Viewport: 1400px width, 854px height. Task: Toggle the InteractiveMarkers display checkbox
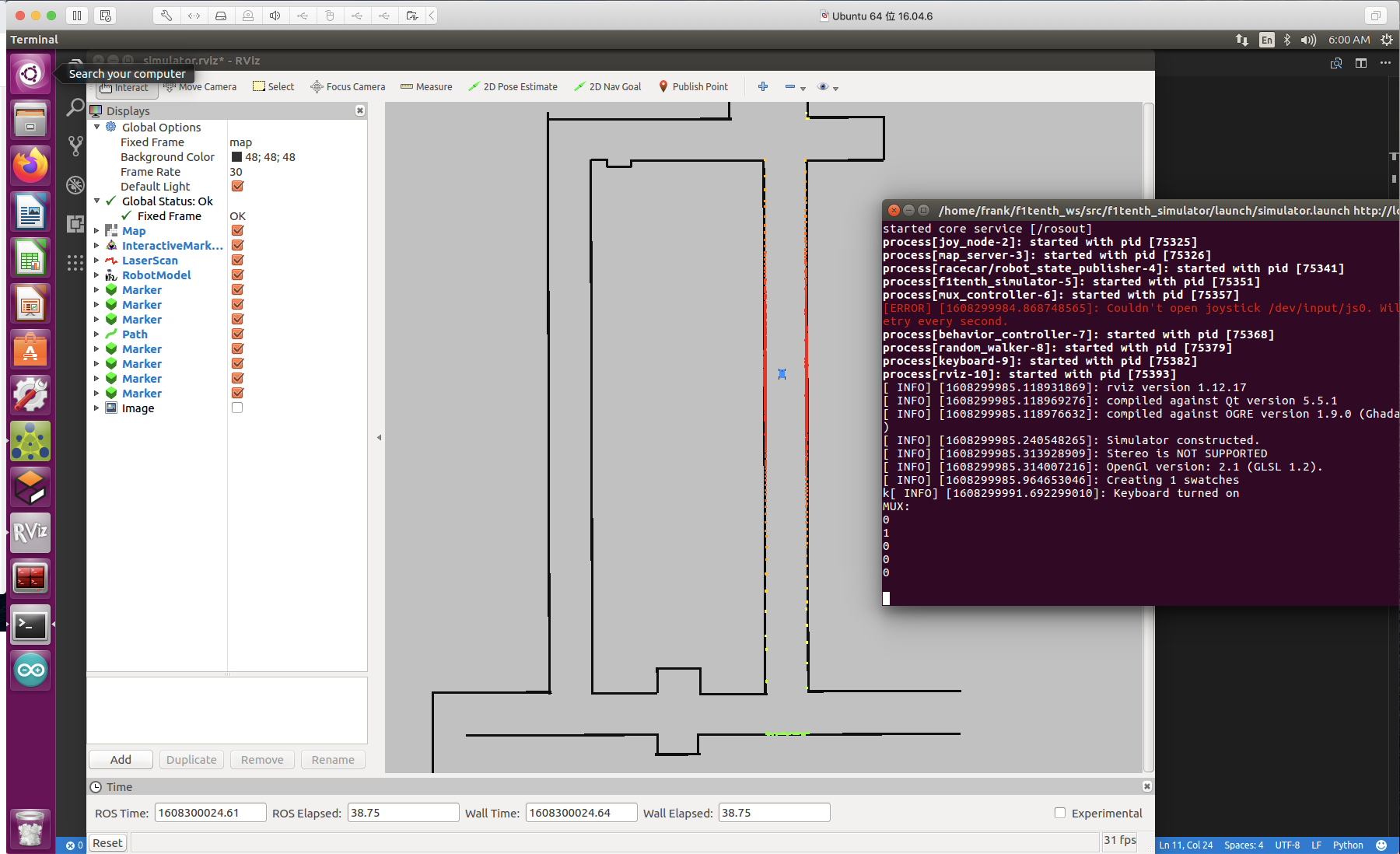[237, 246]
